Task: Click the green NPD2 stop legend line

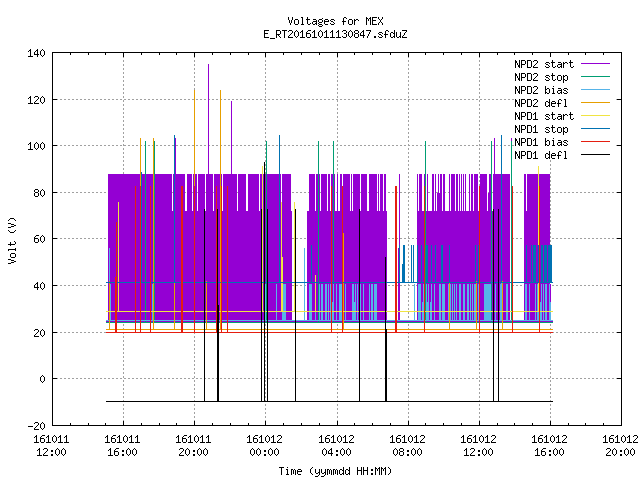Action: (x=595, y=77)
